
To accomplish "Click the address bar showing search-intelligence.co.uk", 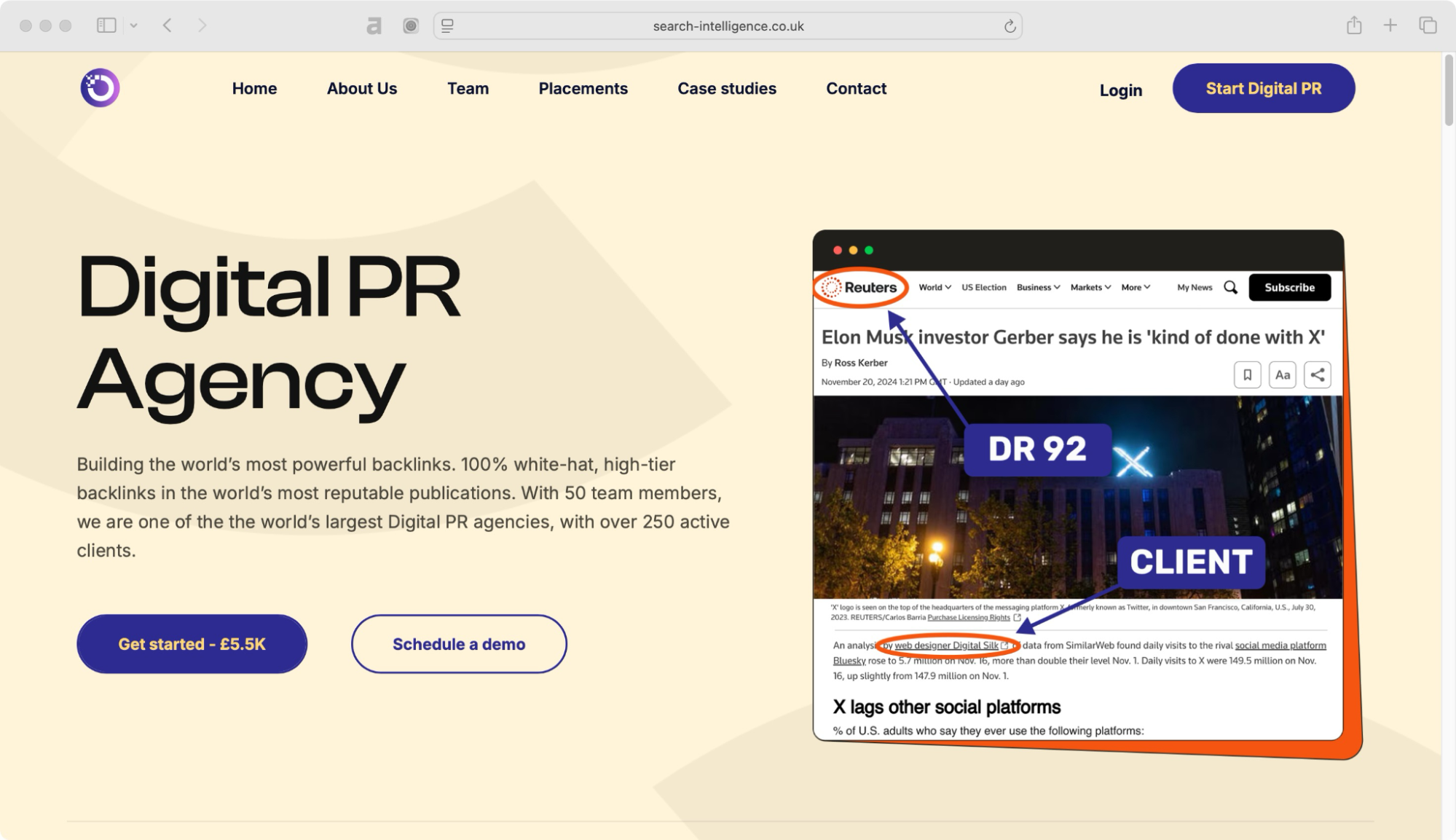I will click(728, 25).
